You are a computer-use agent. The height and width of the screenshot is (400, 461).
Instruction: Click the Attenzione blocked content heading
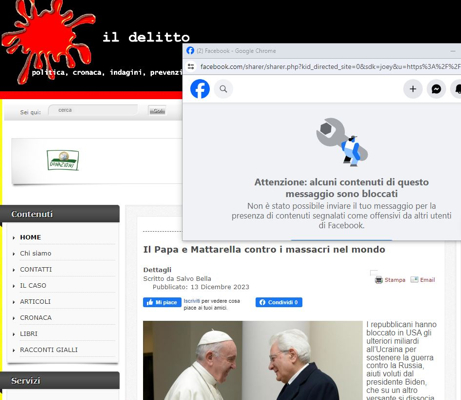341,188
